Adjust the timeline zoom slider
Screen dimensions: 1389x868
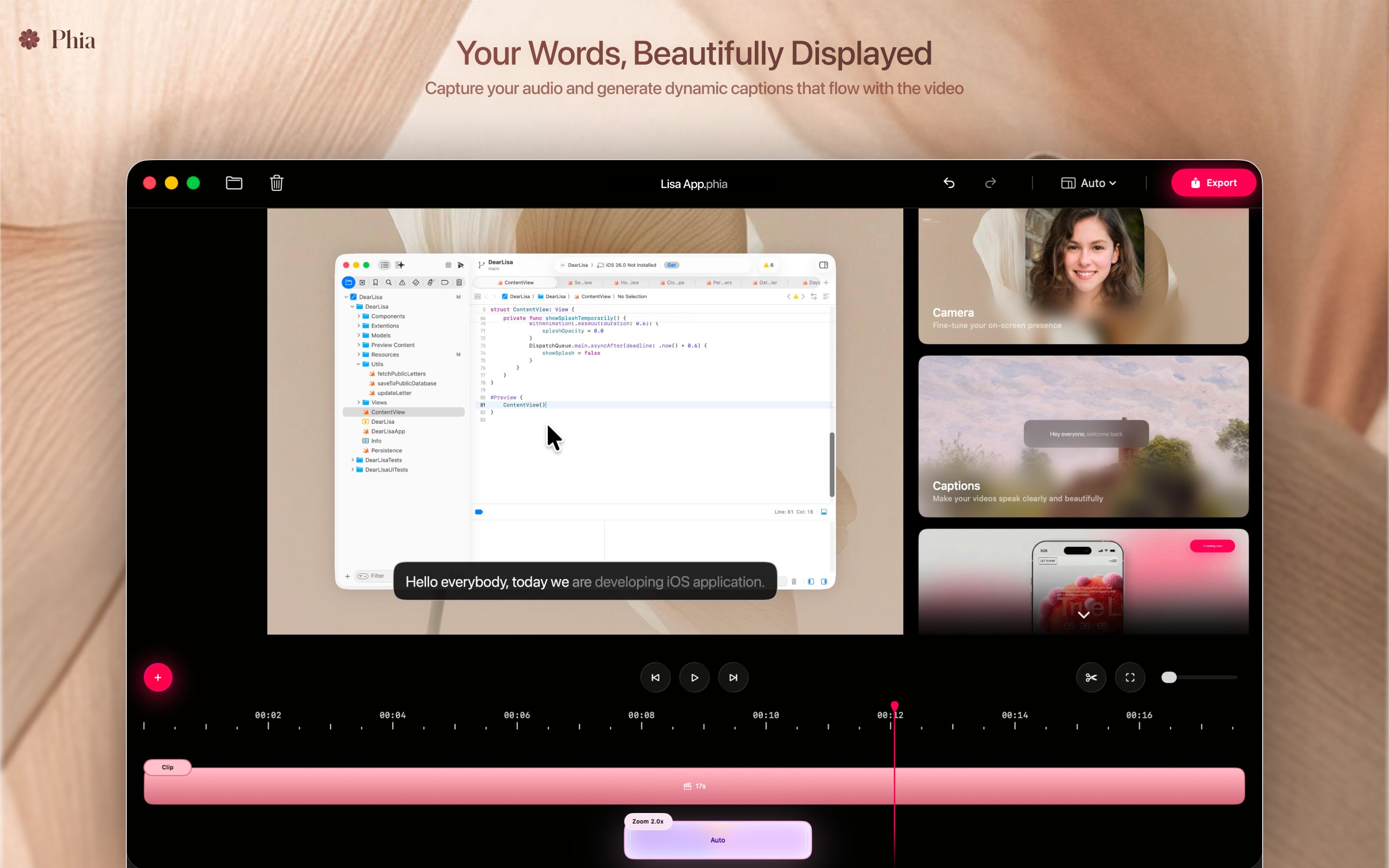[x=1169, y=678]
